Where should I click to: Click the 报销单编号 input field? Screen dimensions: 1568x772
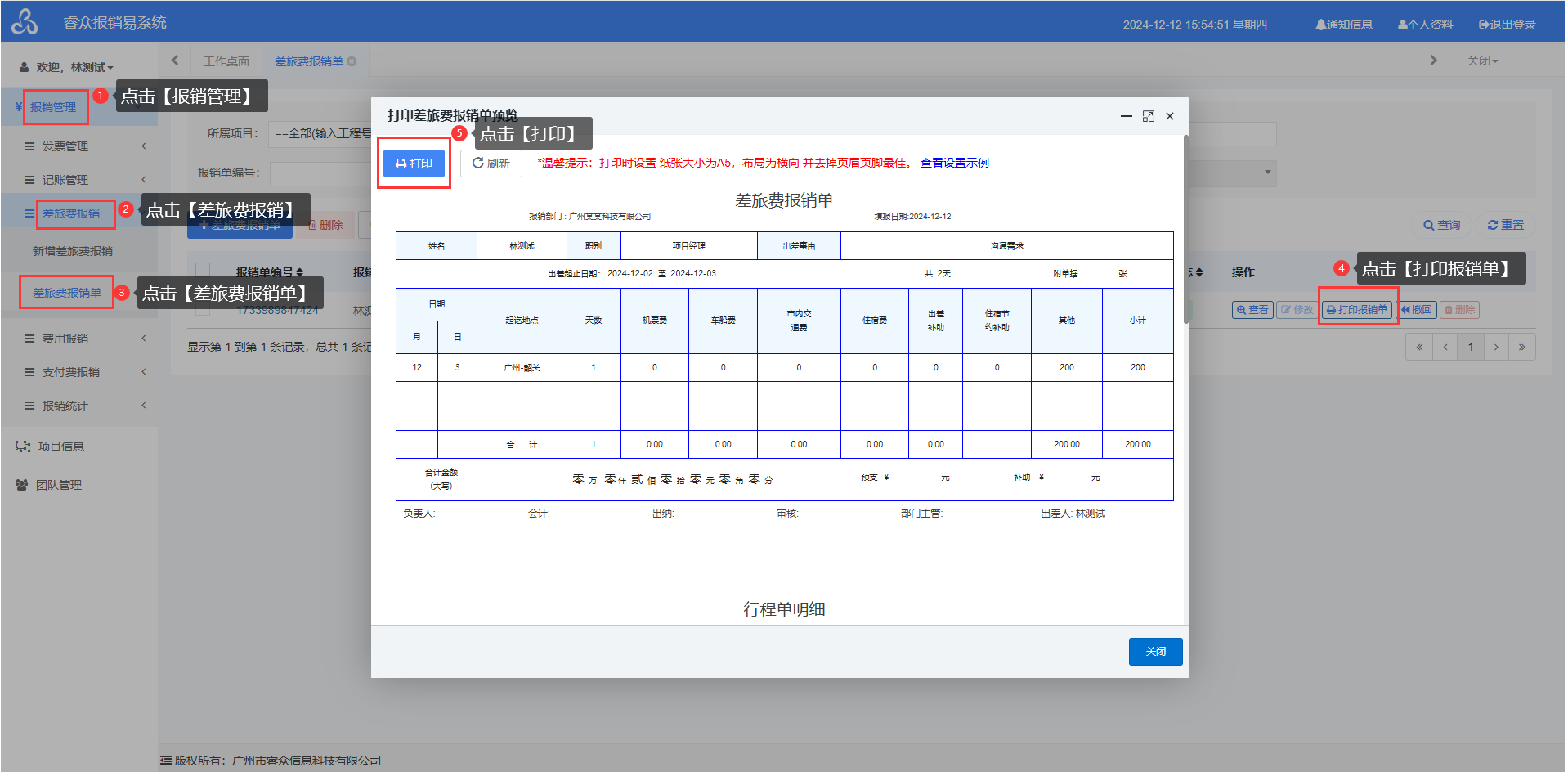point(320,173)
